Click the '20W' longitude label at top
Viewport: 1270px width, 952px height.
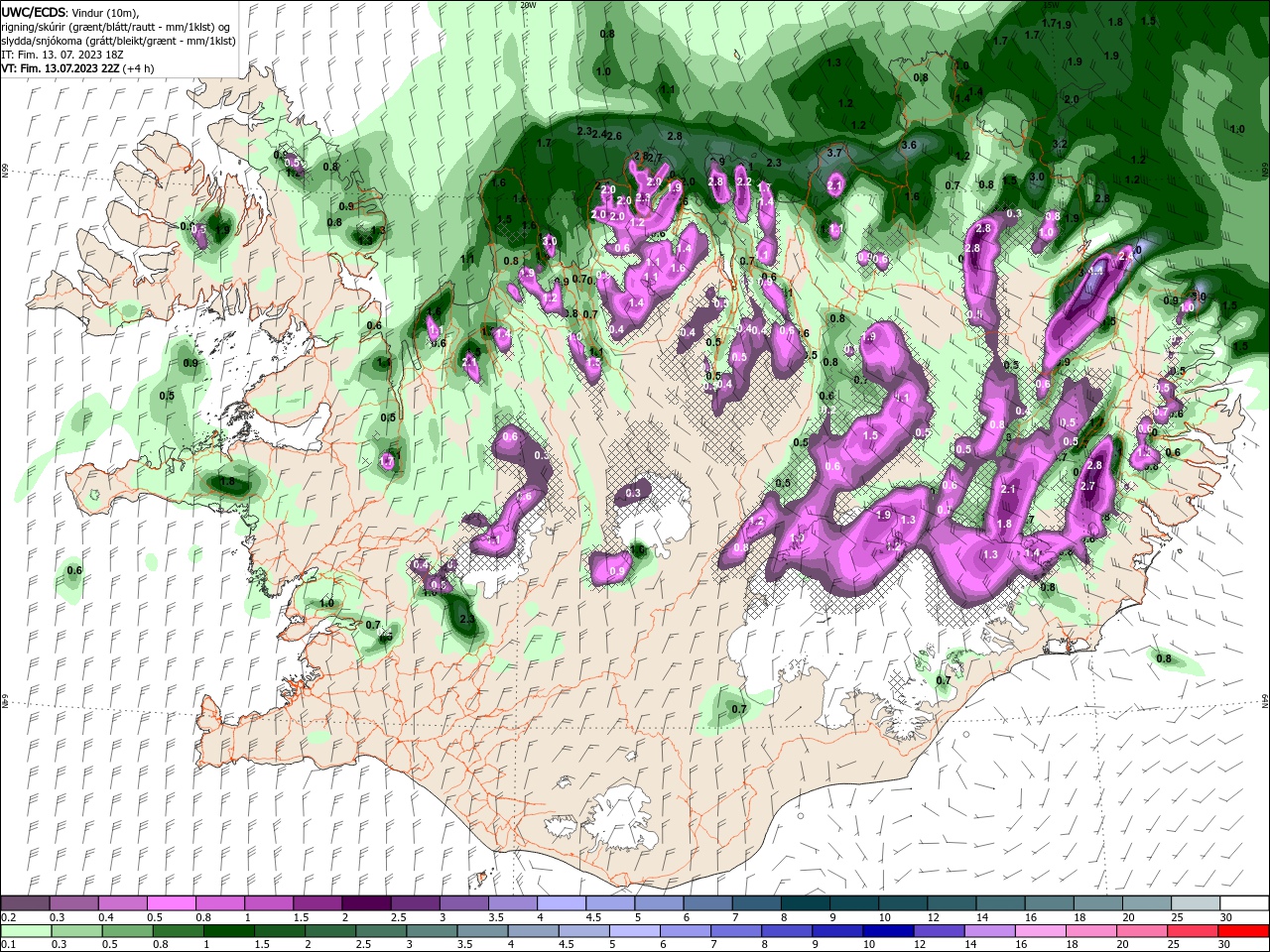[527, 5]
